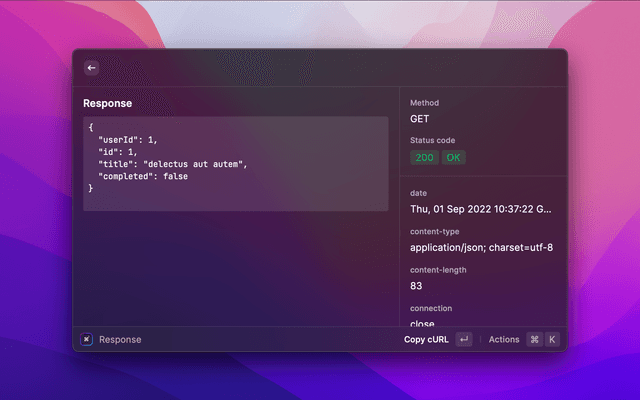
Task: Select the connection value close
Action: pyautogui.click(x=422, y=322)
